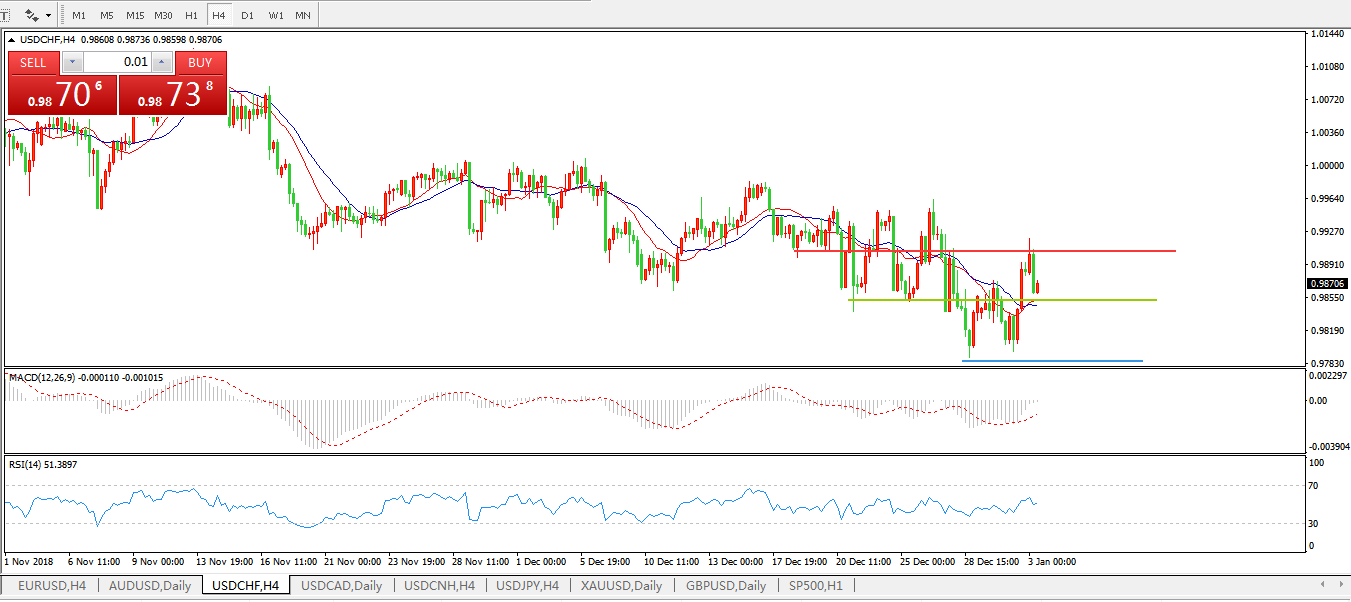The width and height of the screenshot is (1351, 602).
Task: Choose the MN monthly timeframe
Action: (302, 16)
